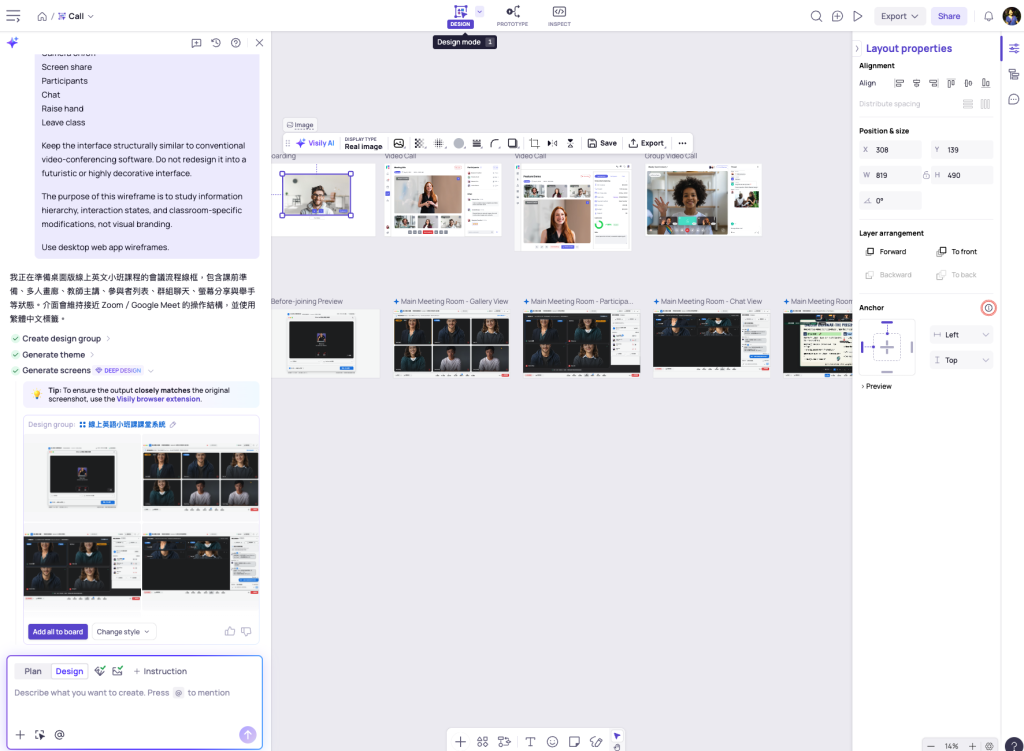Click the Share button
This screenshot has width=1024, height=751.
tap(949, 16)
